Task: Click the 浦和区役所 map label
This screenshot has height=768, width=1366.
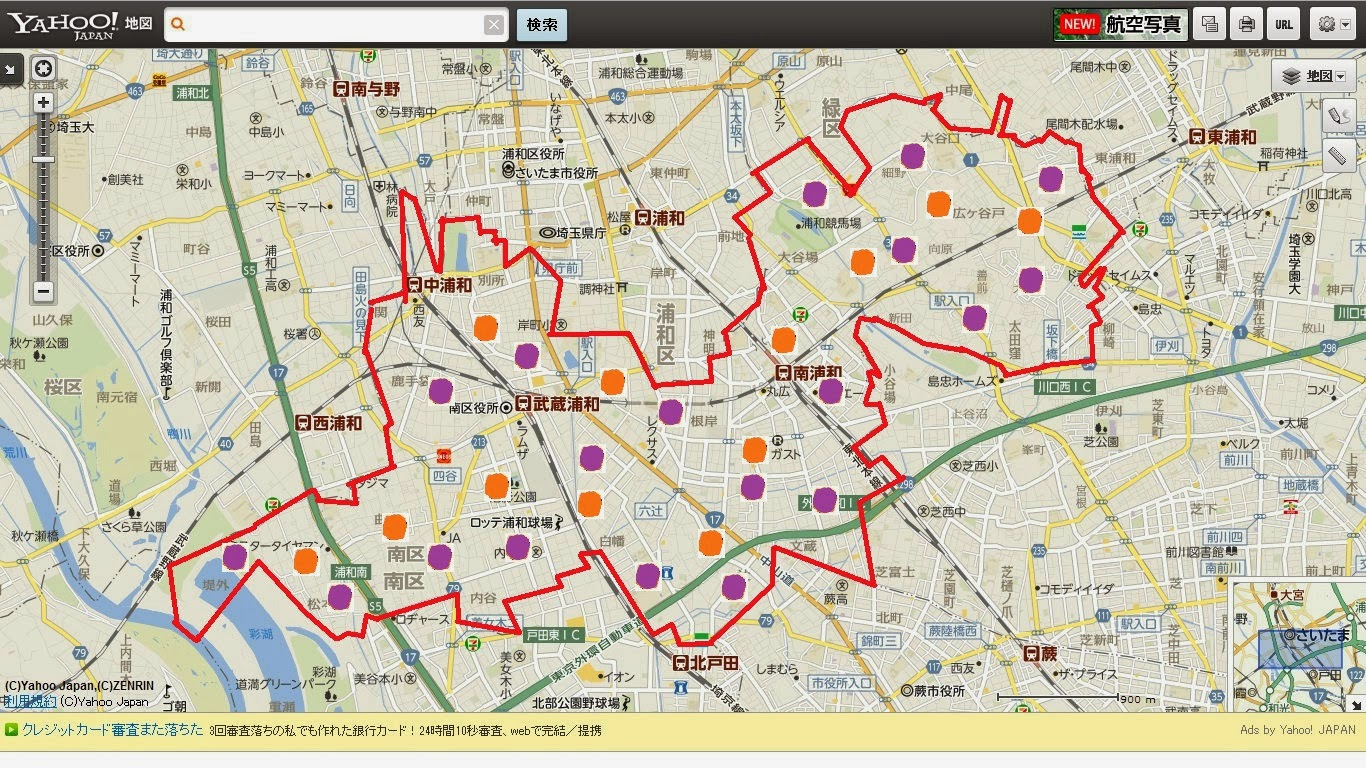Action: pyautogui.click(x=533, y=154)
